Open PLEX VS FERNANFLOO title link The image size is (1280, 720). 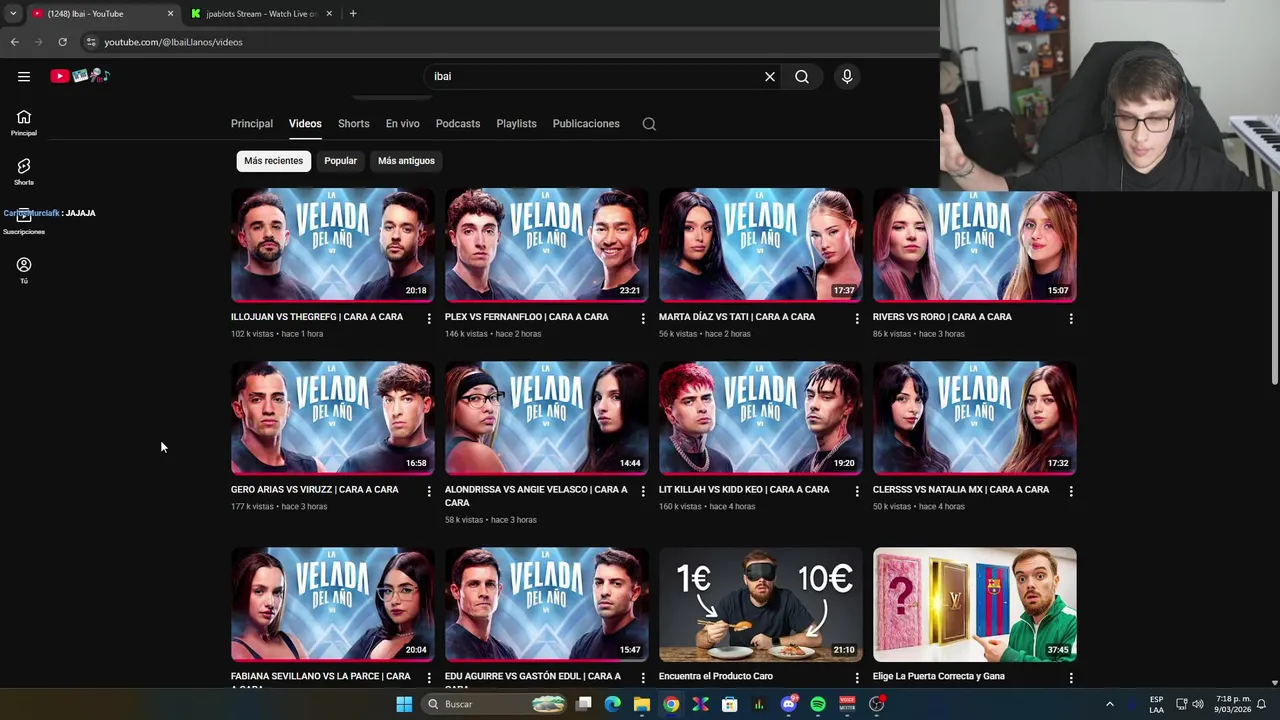coord(526,317)
